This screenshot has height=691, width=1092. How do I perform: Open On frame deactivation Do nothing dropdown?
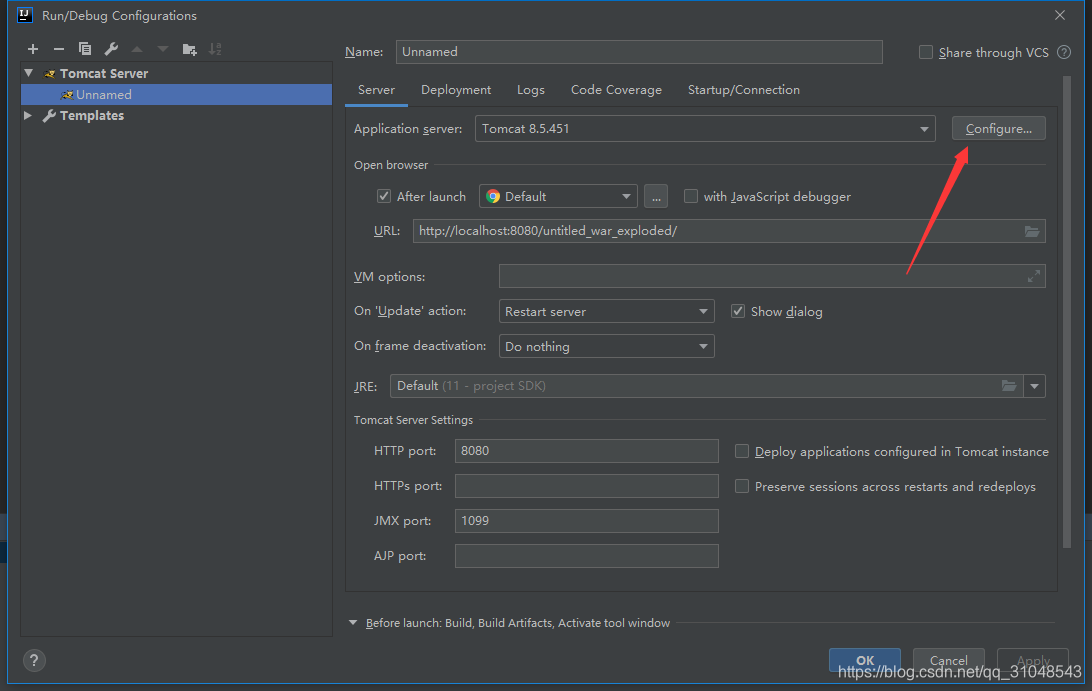607,346
